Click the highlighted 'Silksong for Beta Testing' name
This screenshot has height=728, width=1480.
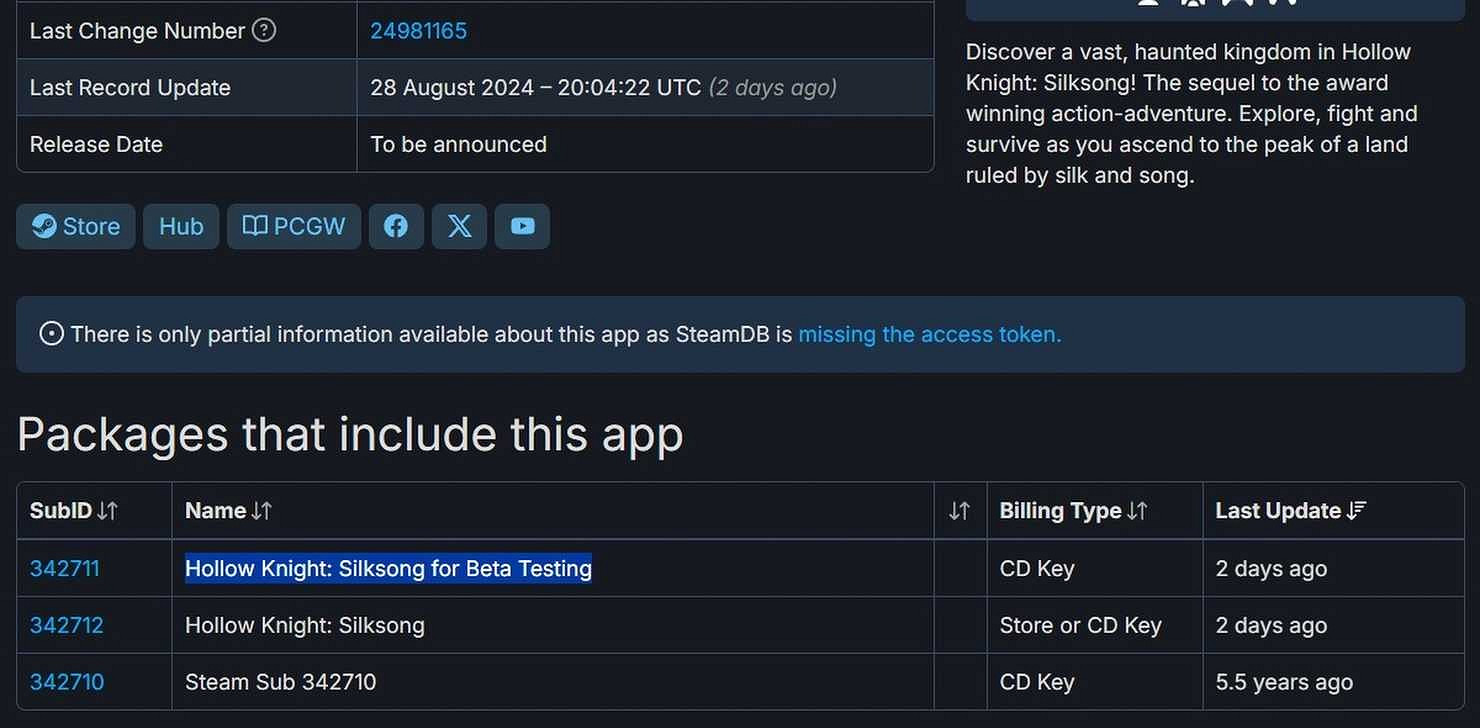click(x=388, y=569)
